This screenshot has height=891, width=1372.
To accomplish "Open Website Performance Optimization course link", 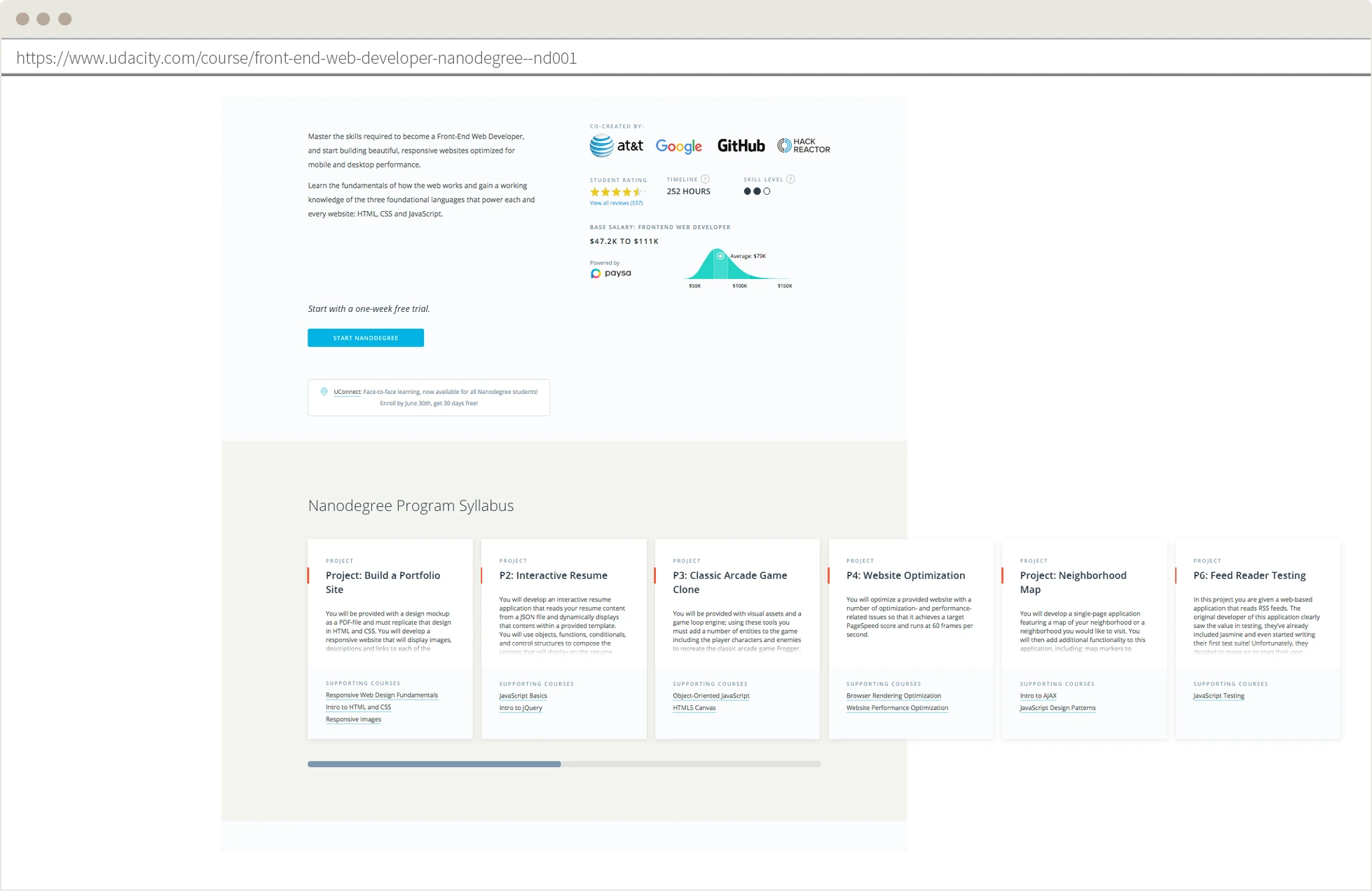I will [x=897, y=708].
